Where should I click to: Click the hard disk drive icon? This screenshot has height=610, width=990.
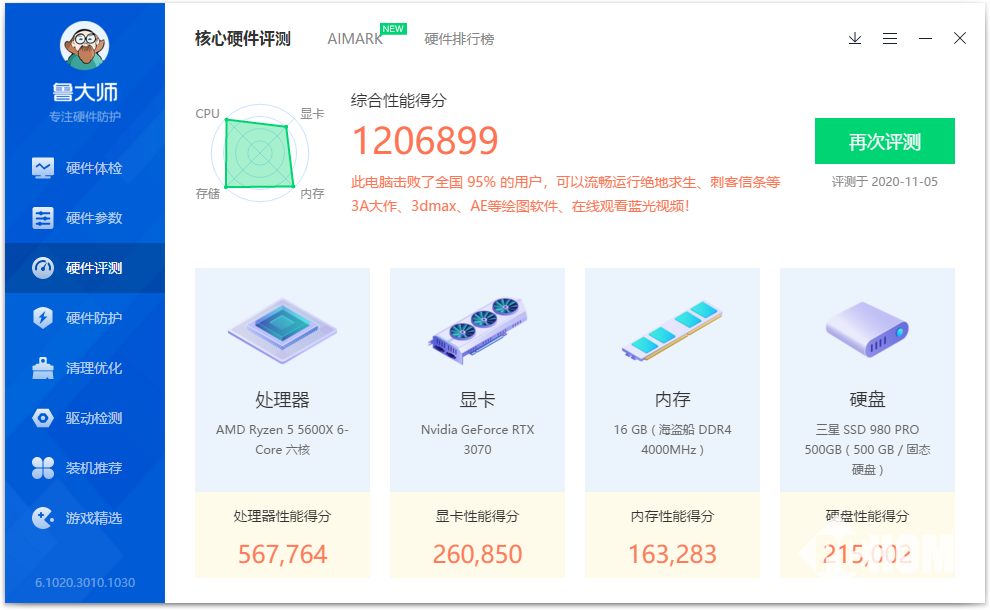tap(867, 329)
